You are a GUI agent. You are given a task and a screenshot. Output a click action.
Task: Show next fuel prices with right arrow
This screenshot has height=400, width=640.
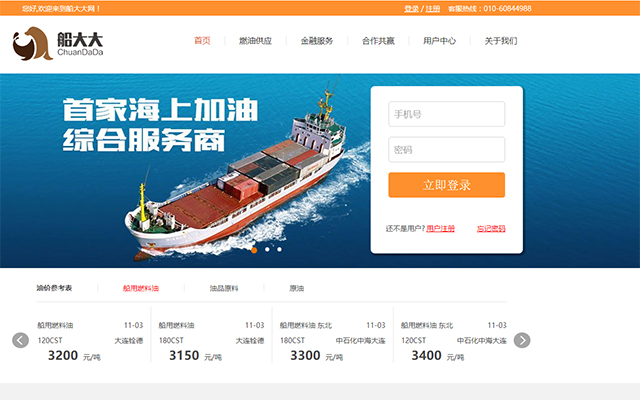click(522, 340)
